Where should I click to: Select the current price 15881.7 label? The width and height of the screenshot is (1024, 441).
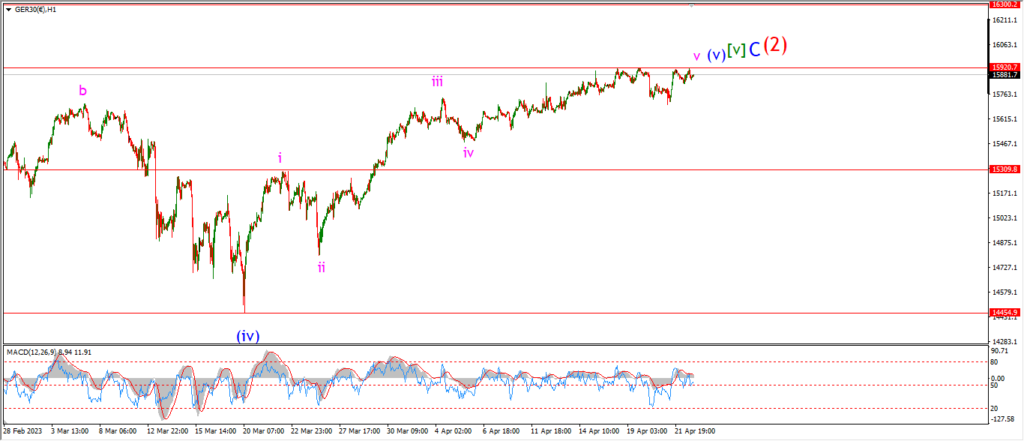(1003, 74)
